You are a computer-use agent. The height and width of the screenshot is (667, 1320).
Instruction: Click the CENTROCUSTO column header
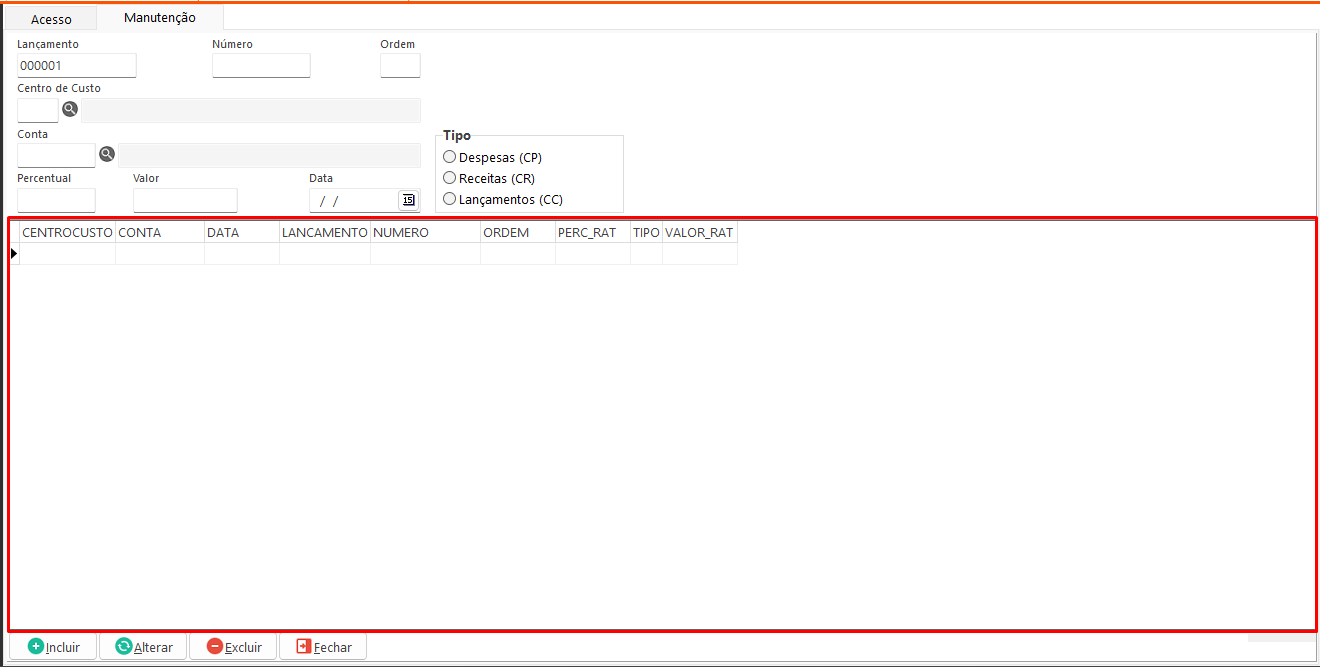click(67, 232)
